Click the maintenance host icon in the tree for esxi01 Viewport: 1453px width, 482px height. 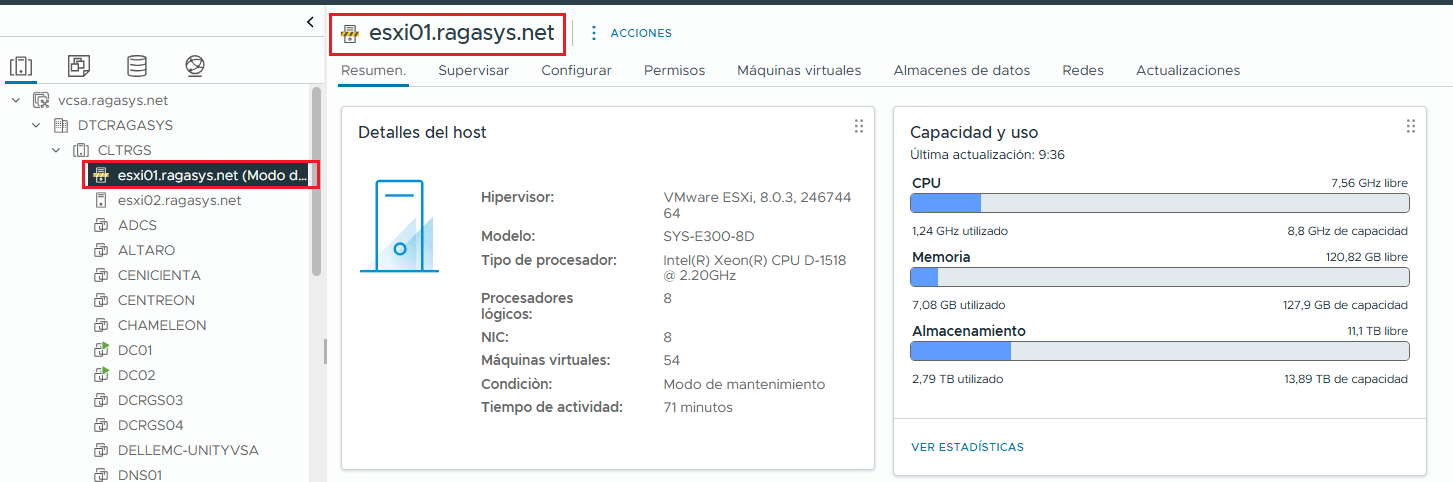point(101,175)
